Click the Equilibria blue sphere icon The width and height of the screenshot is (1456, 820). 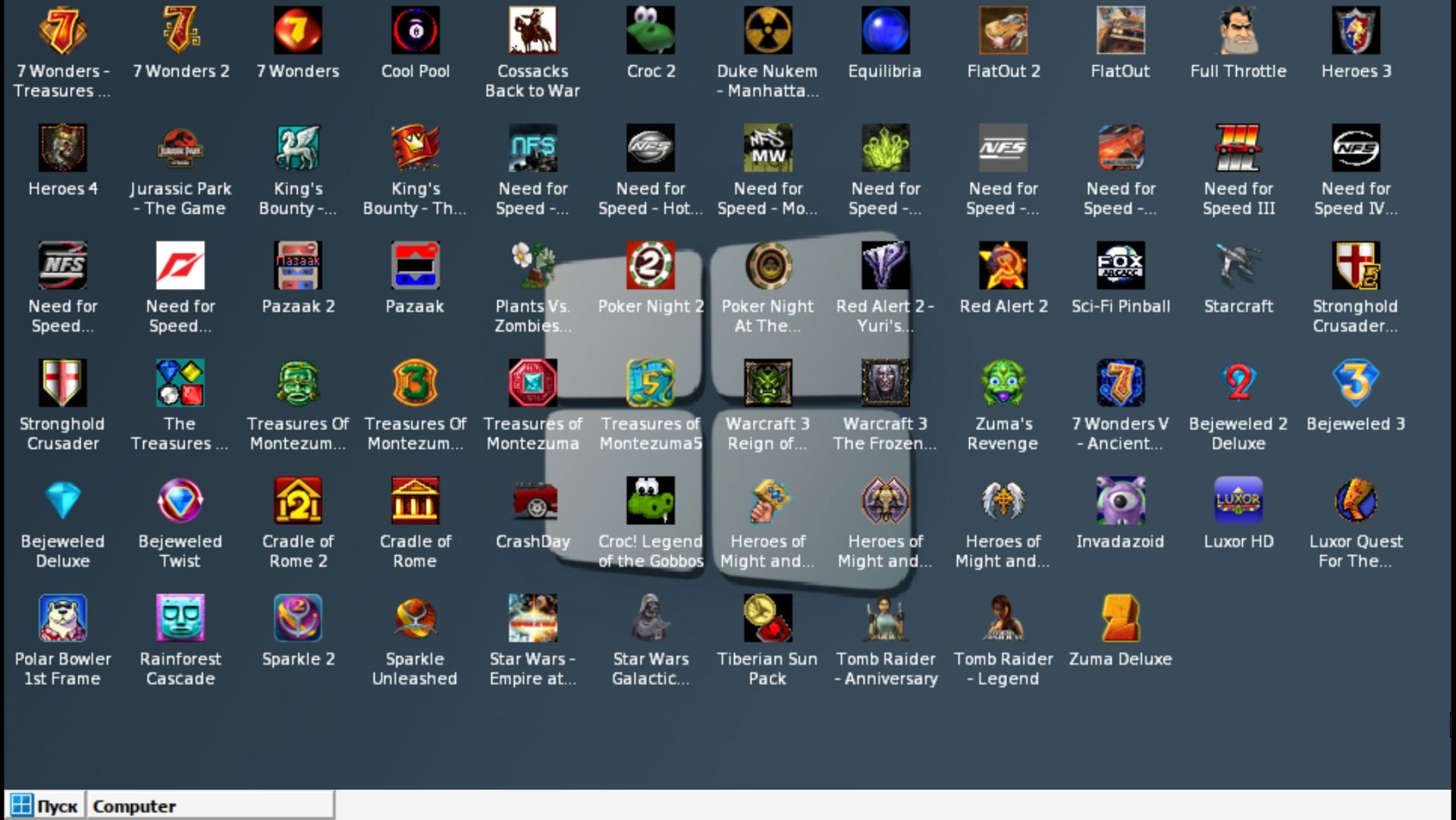point(885,32)
